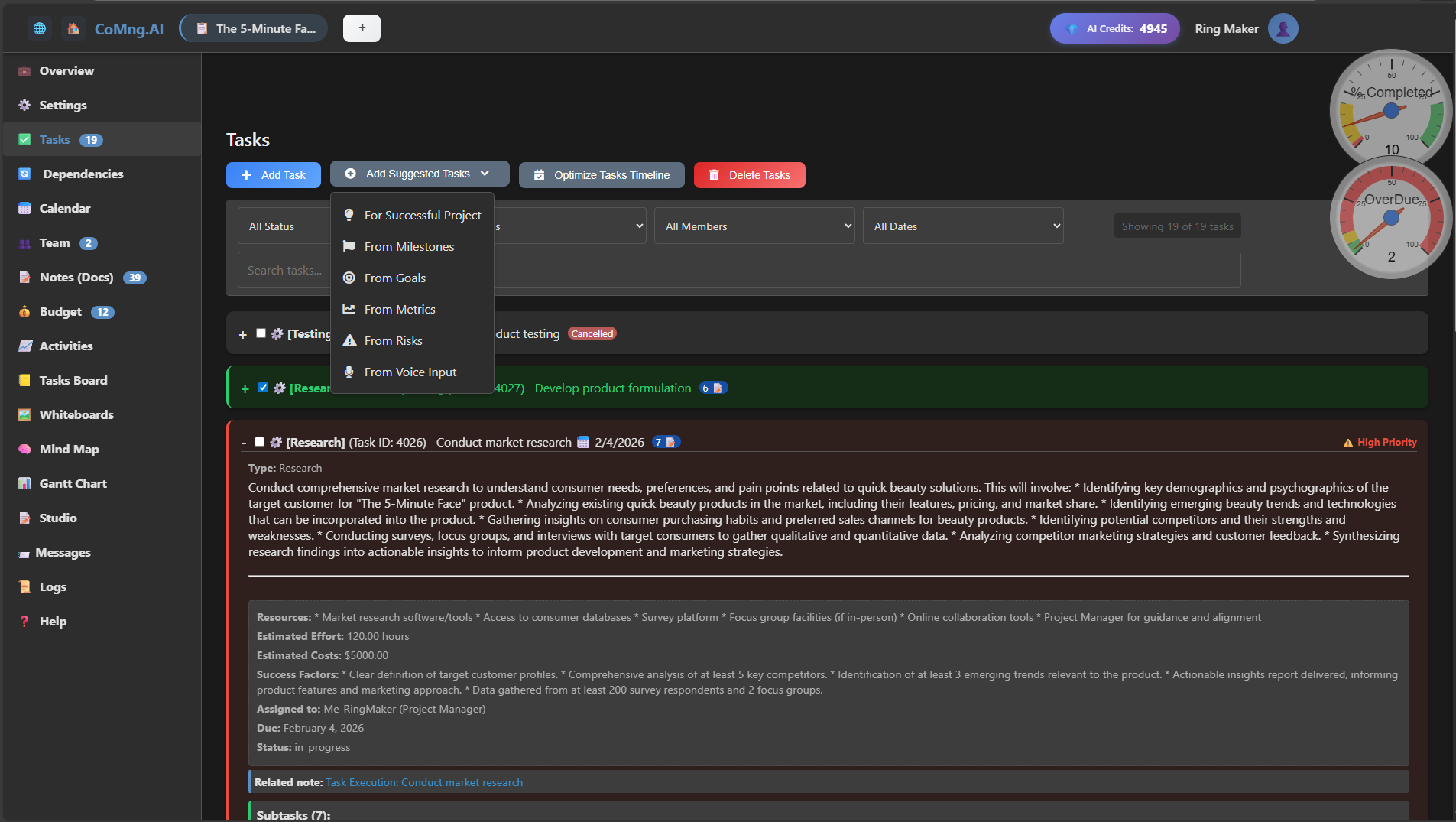Choose From Voice Input menu option
This screenshot has height=822, width=1456.
coord(410,372)
